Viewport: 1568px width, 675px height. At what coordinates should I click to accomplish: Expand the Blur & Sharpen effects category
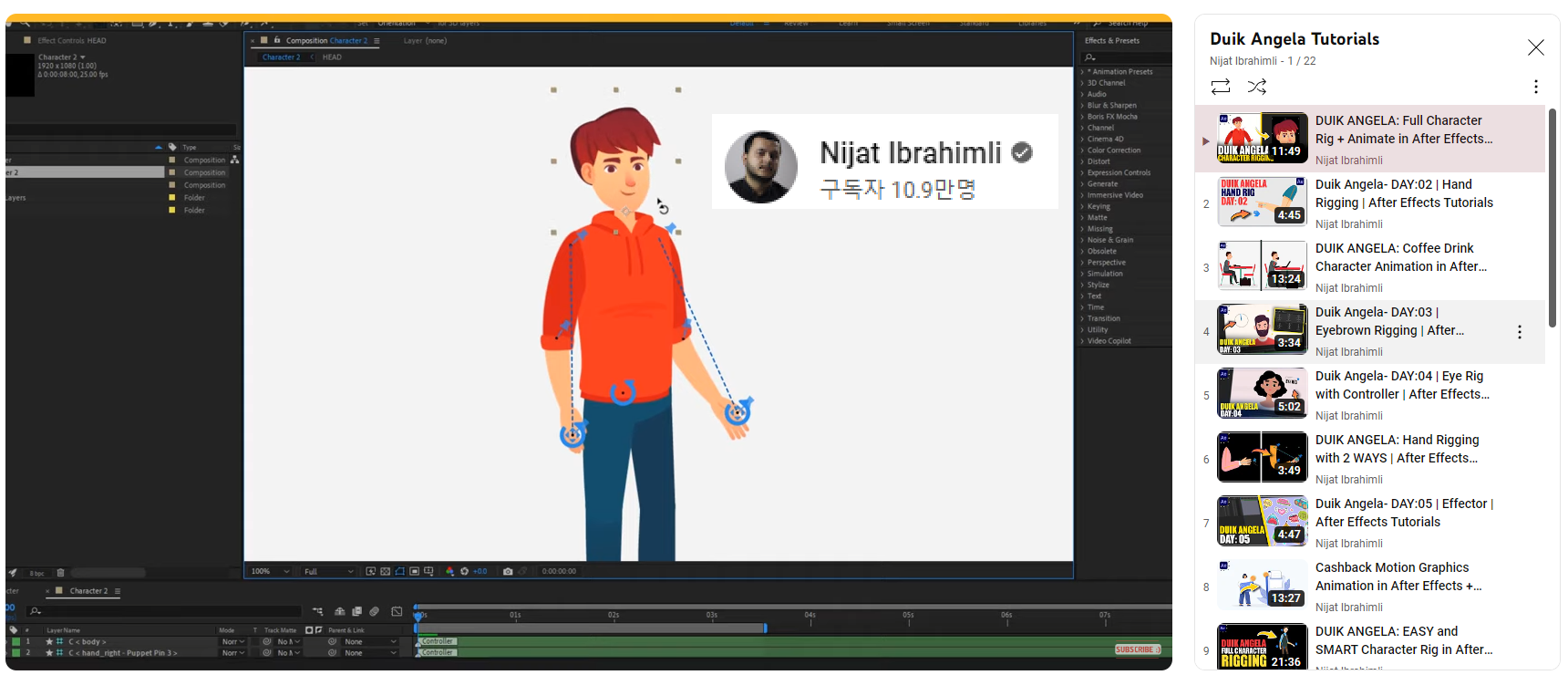coord(1083,106)
